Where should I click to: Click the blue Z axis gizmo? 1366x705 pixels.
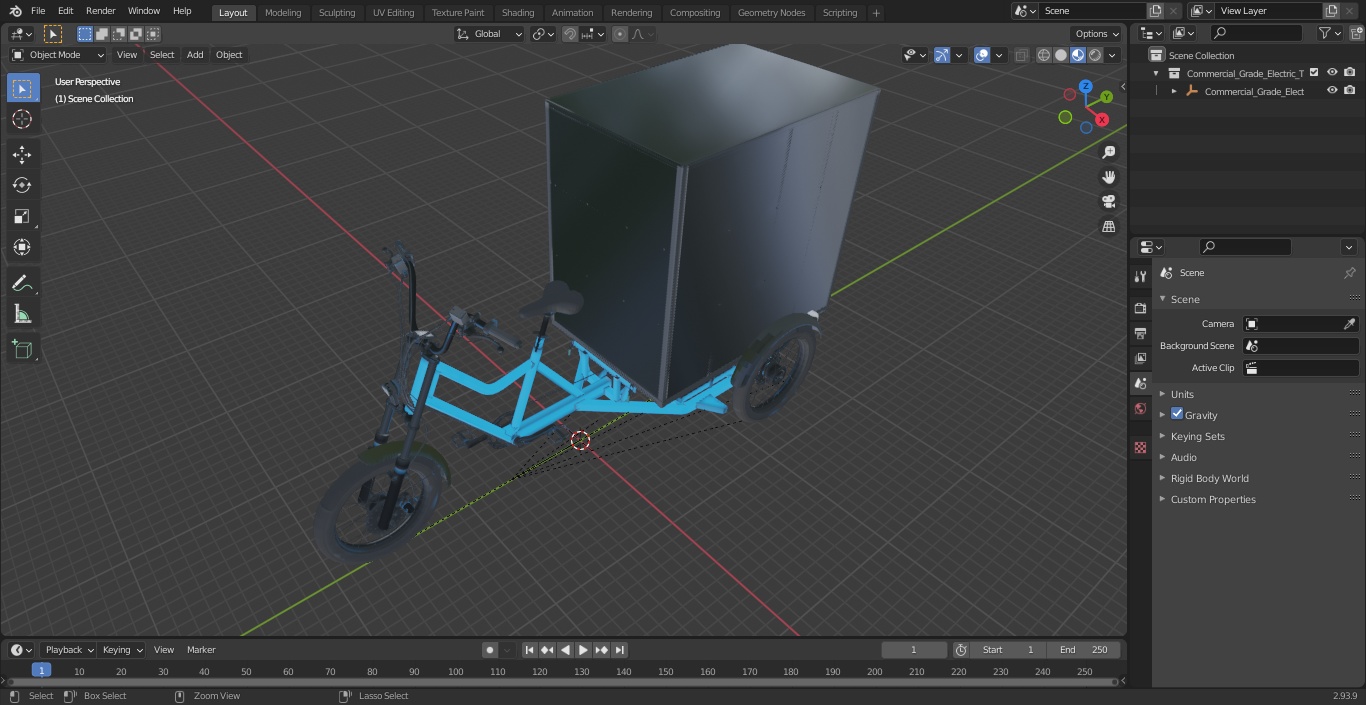pyautogui.click(x=1085, y=86)
